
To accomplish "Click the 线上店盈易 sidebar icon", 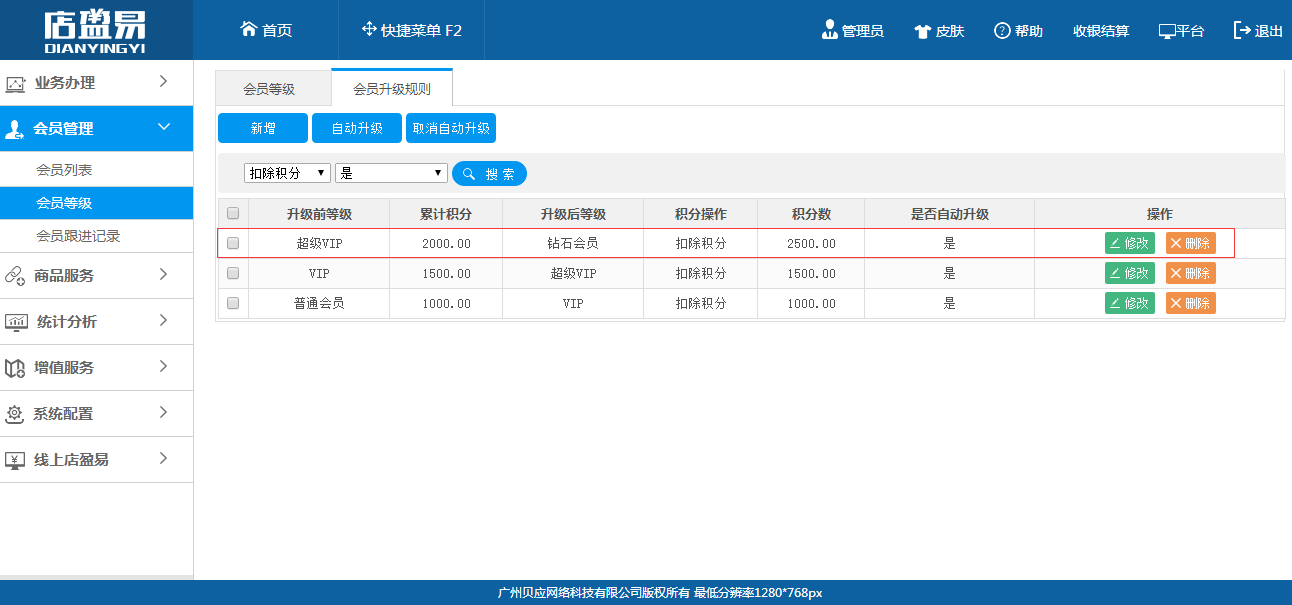I will tap(15, 460).
